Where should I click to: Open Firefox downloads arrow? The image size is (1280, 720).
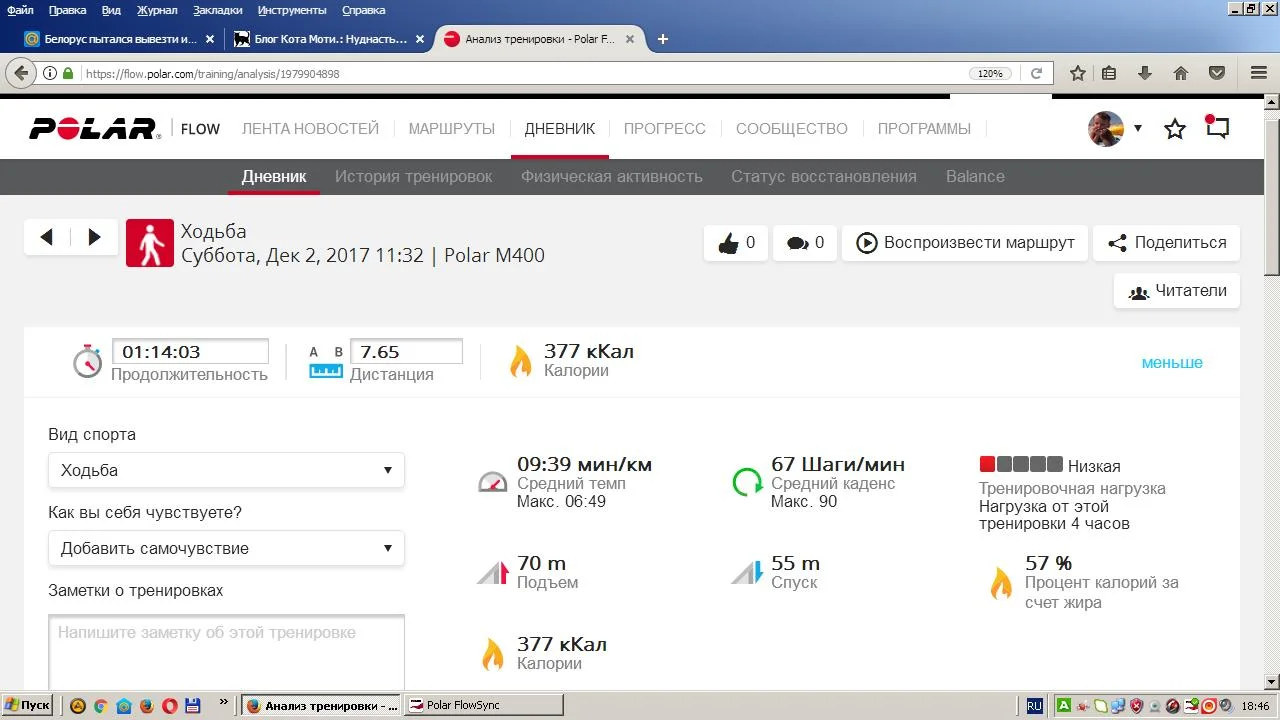point(1145,73)
